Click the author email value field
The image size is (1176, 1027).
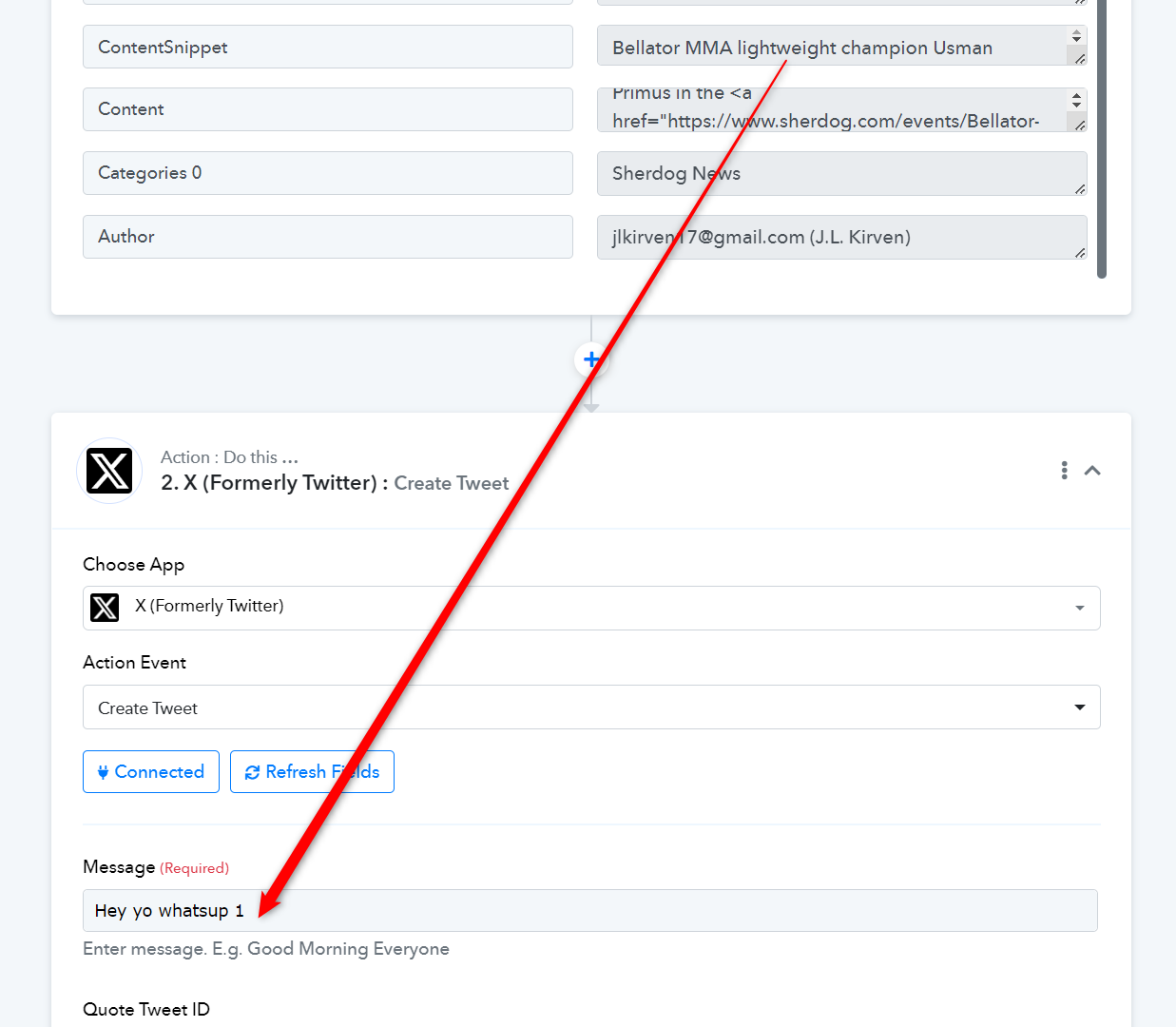[x=841, y=237]
